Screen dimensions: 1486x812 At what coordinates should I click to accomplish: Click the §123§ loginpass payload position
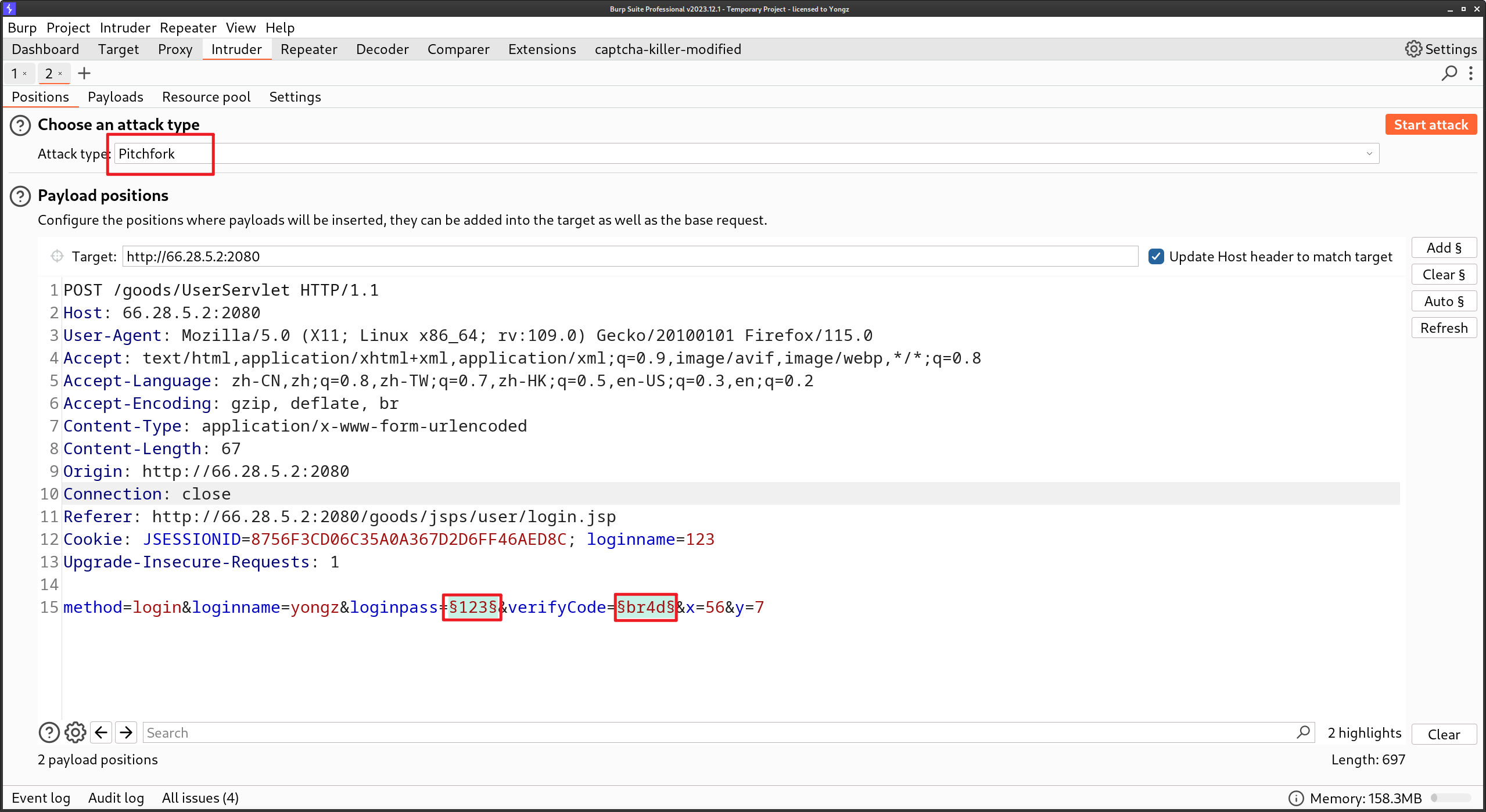click(x=473, y=607)
